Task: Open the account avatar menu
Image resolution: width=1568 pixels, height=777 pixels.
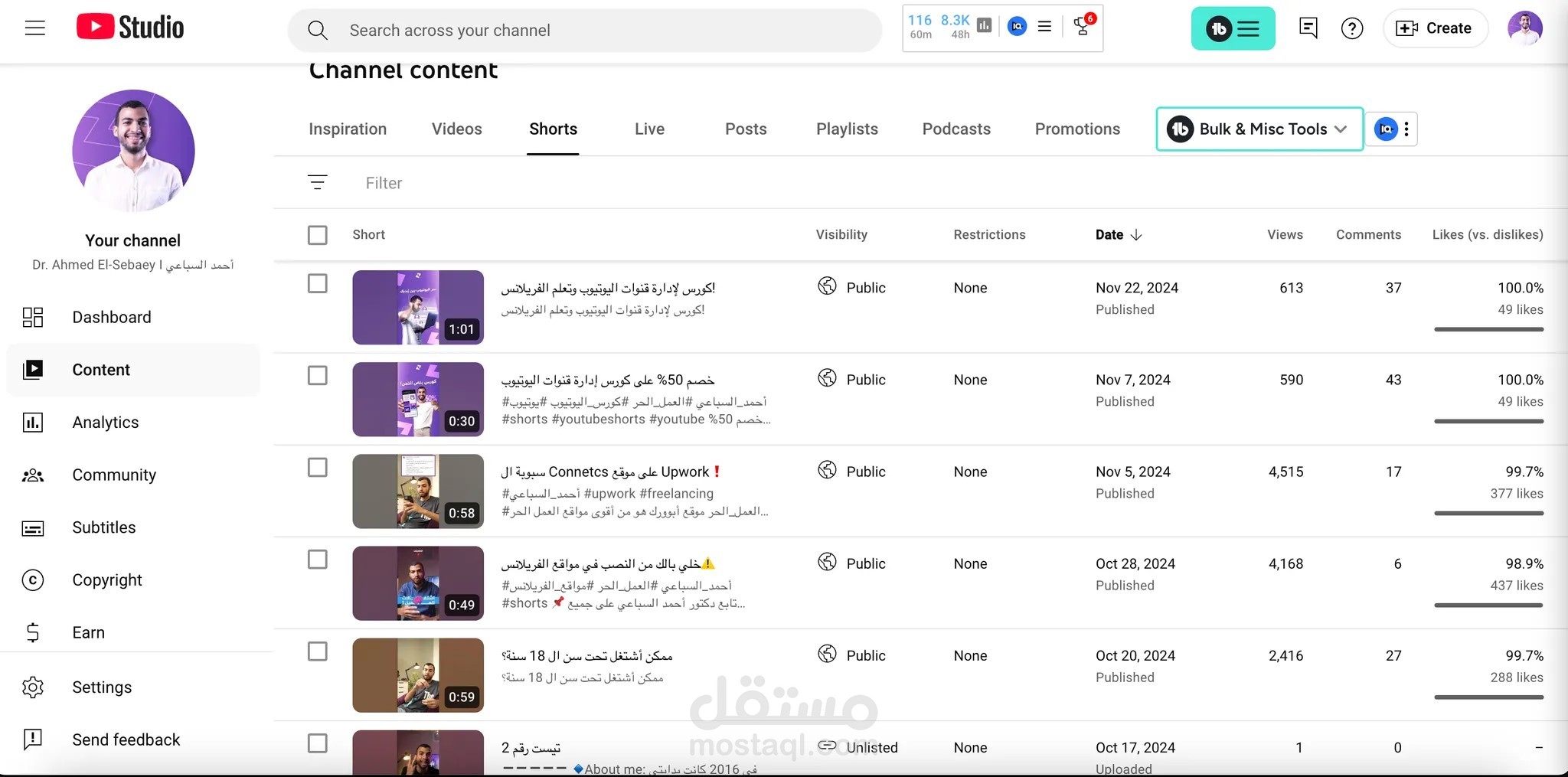Action: [x=1524, y=28]
